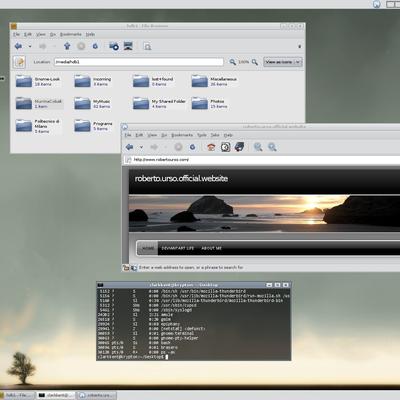Switch to terminal in the taskbar
The image size is (400, 400).
(56, 395)
